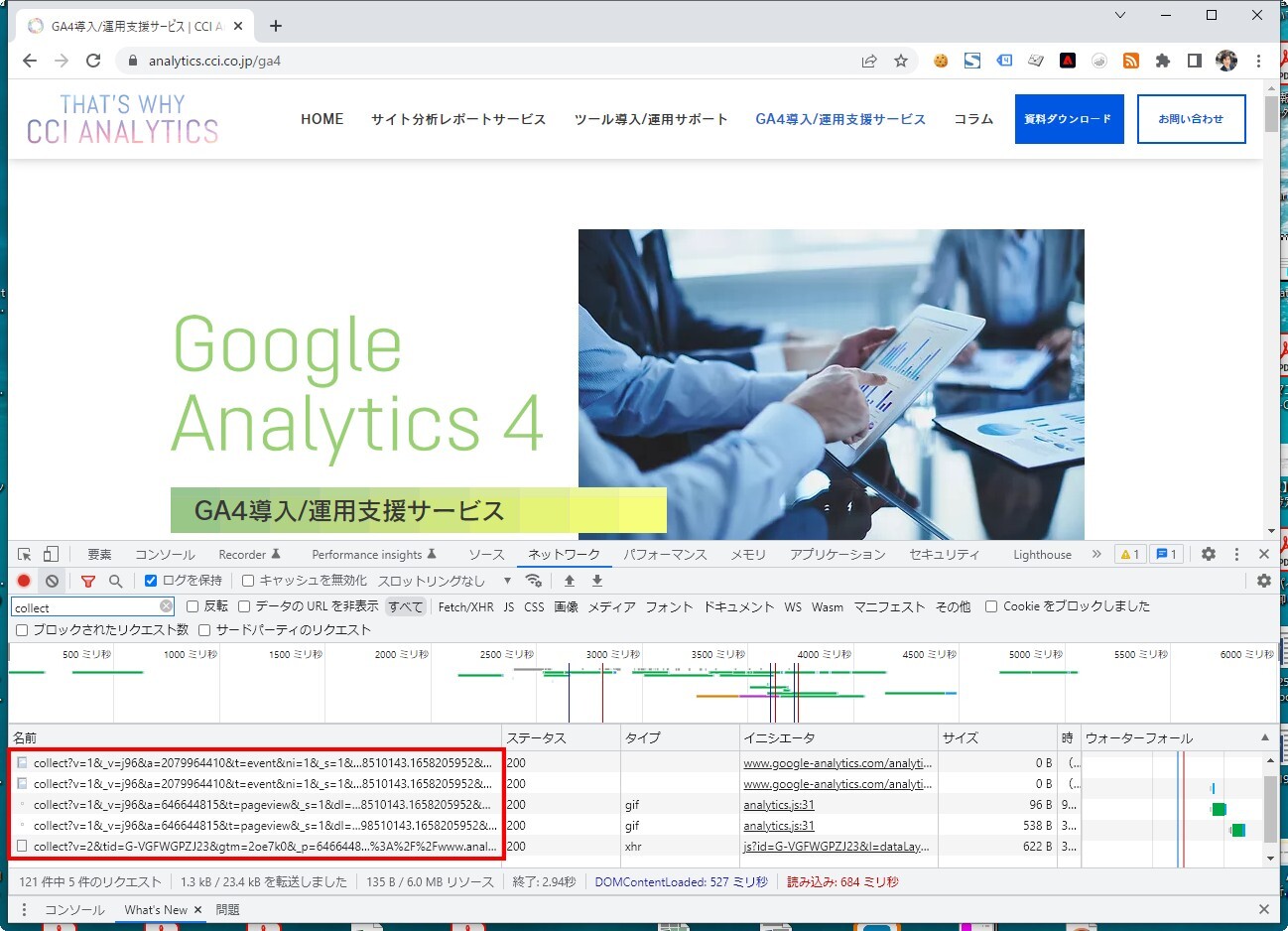Toggle the device emulation toolbar
Screen dimensions: 1288x931
coord(51,553)
